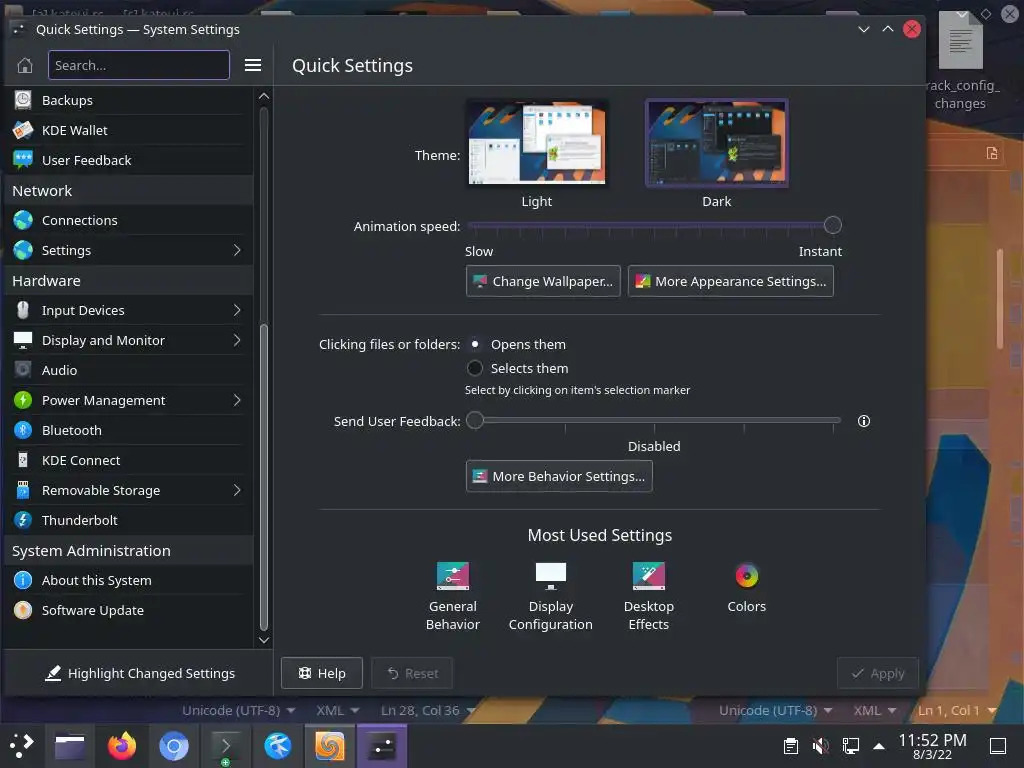The height and width of the screenshot is (768, 1024).
Task: Open Bluetooth settings
Action: pyautogui.click(x=128, y=430)
